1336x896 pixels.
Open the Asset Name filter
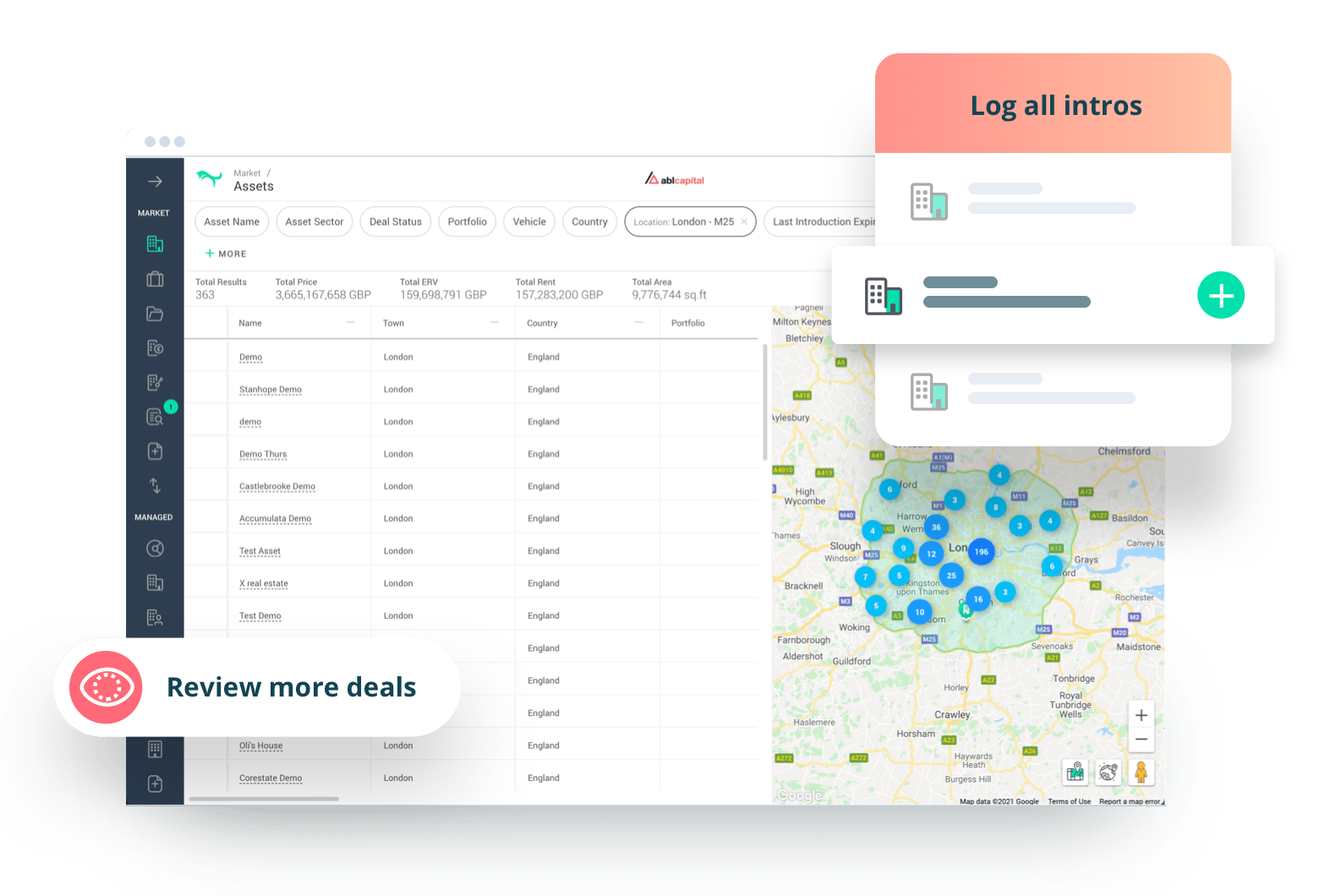[x=232, y=222]
